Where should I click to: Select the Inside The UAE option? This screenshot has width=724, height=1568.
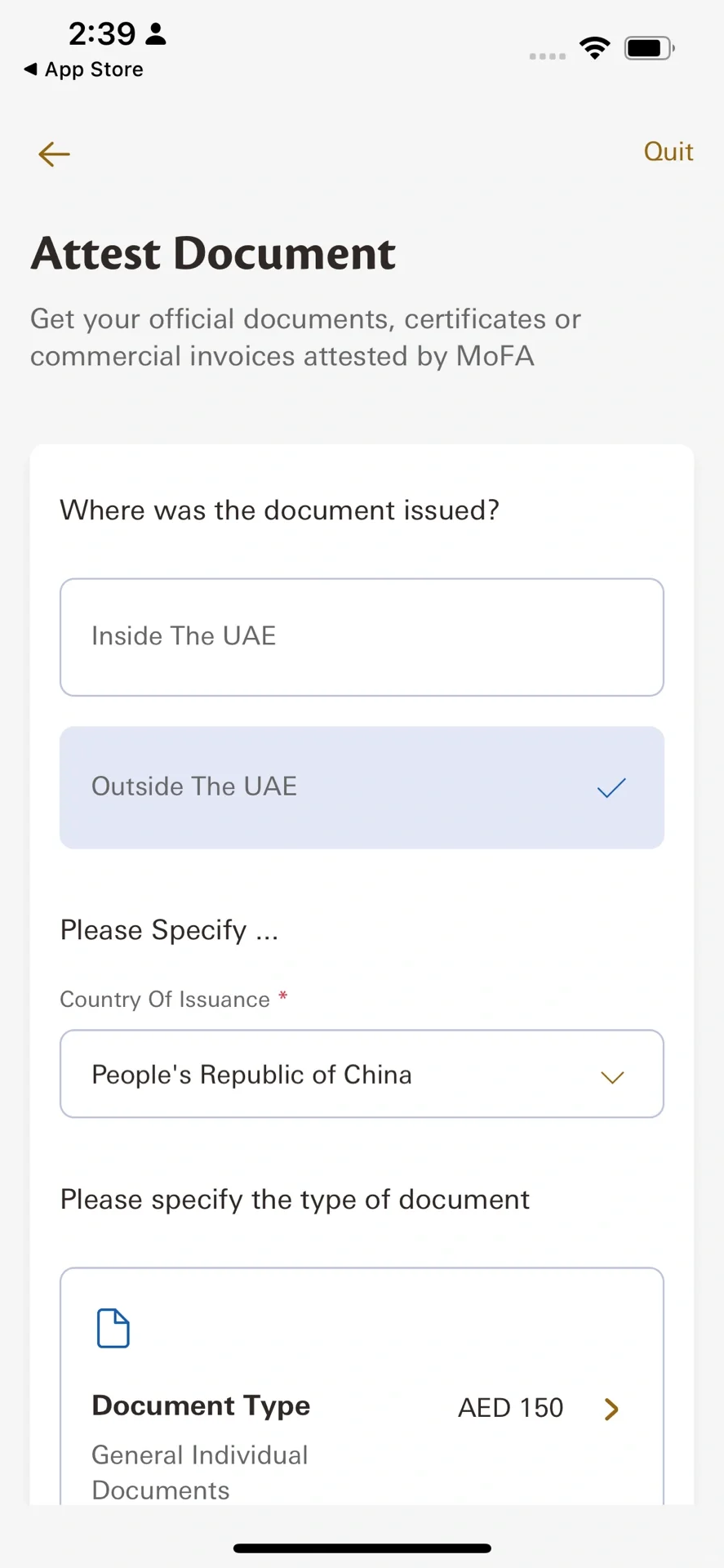coord(362,637)
